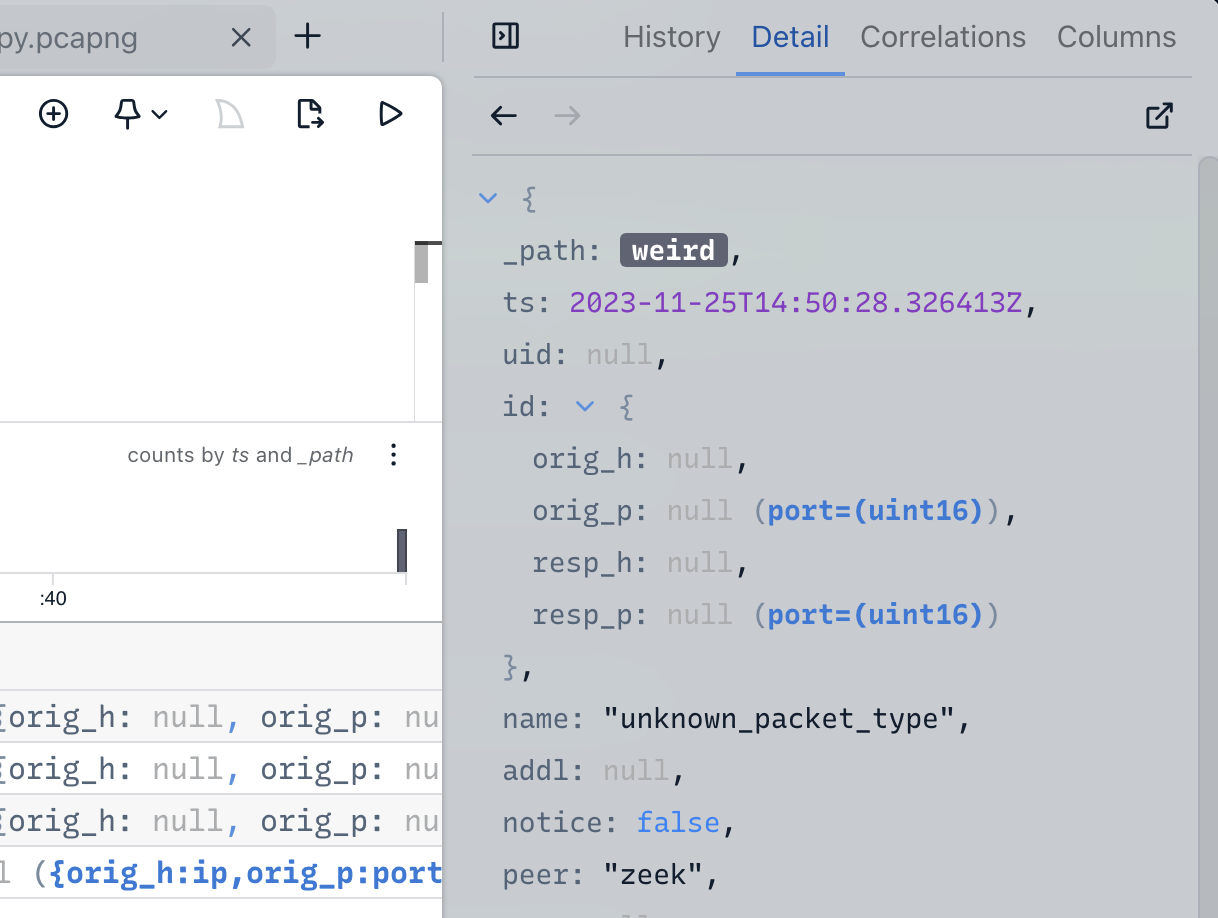Viewport: 1218px width, 918px height.
Task: Click the addl null value
Action: pyautogui.click(x=636, y=770)
